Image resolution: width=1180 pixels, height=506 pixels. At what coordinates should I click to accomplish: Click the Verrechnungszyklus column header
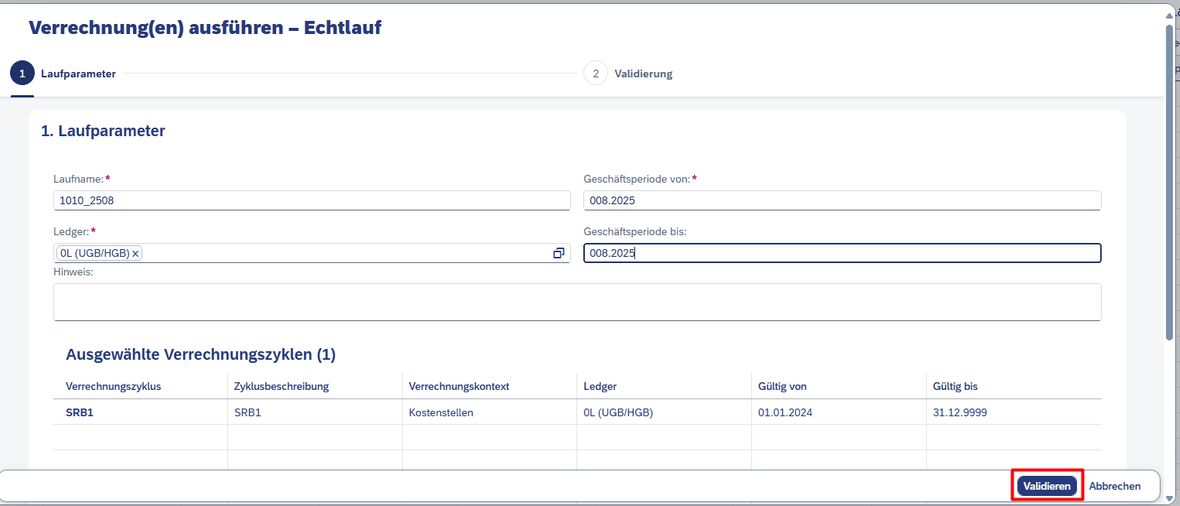point(114,386)
